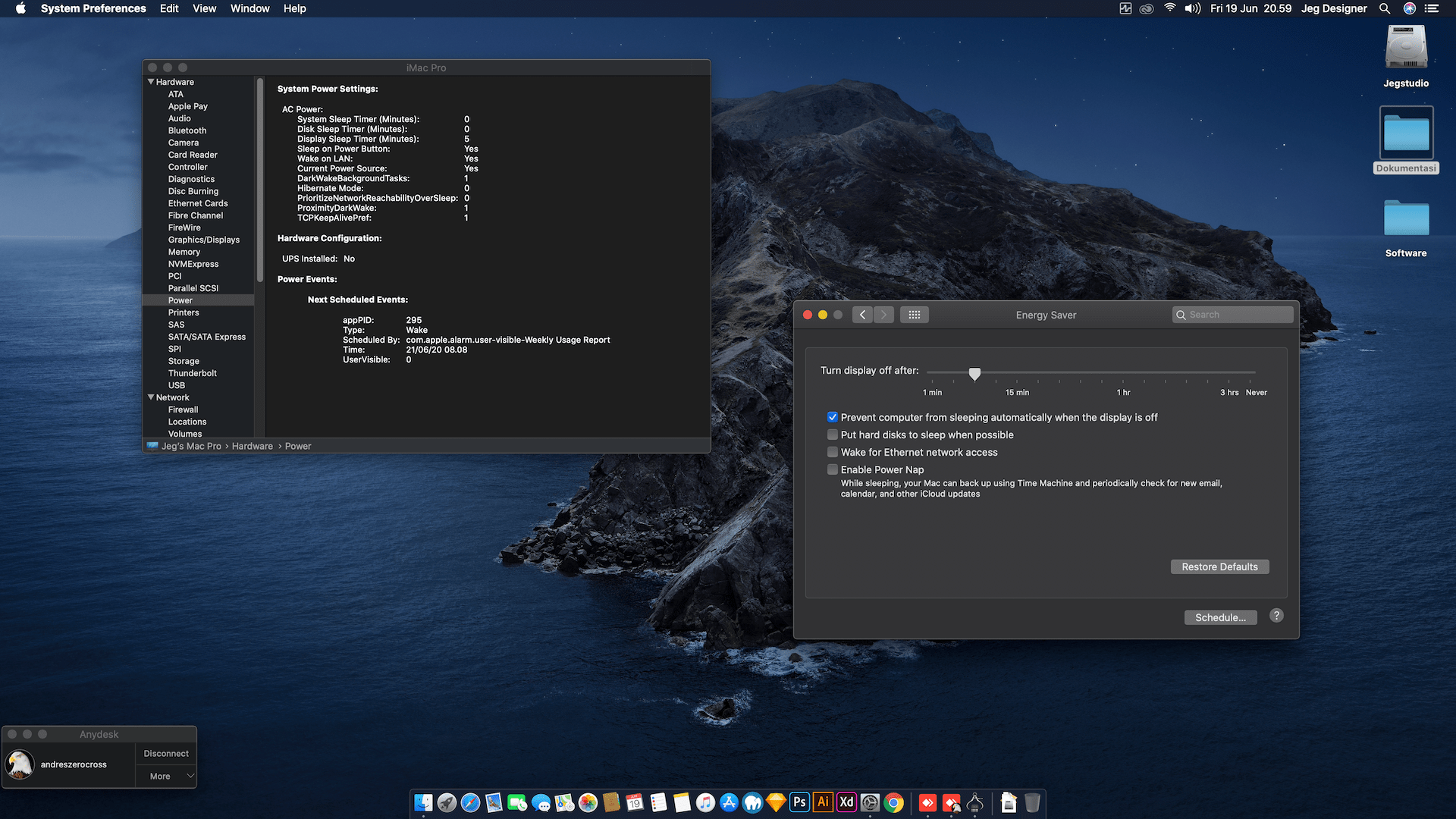Image resolution: width=1456 pixels, height=819 pixels.
Task: Open Energy Saver help question mark
Action: (x=1277, y=616)
